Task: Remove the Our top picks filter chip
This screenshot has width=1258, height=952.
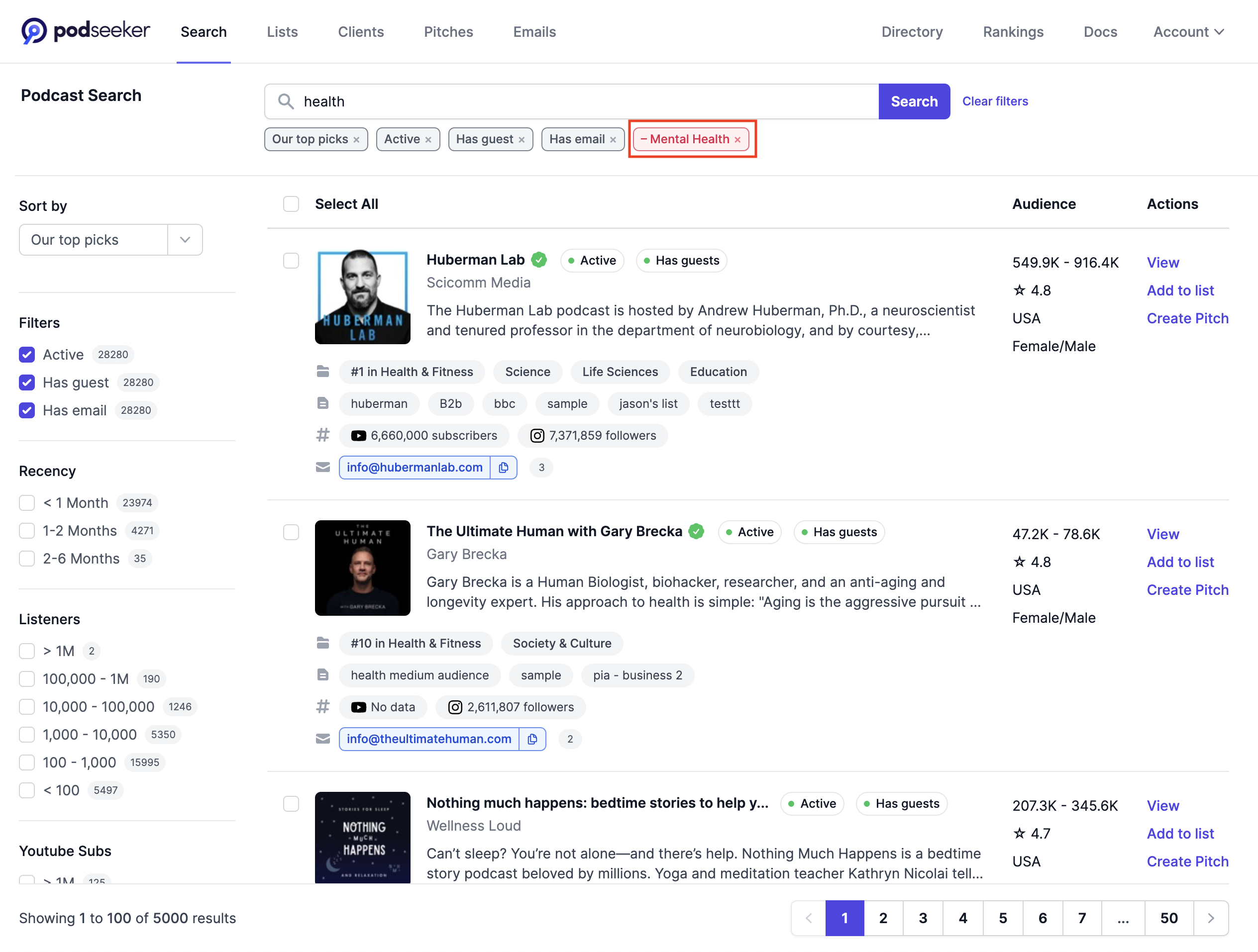Action: pos(356,140)
